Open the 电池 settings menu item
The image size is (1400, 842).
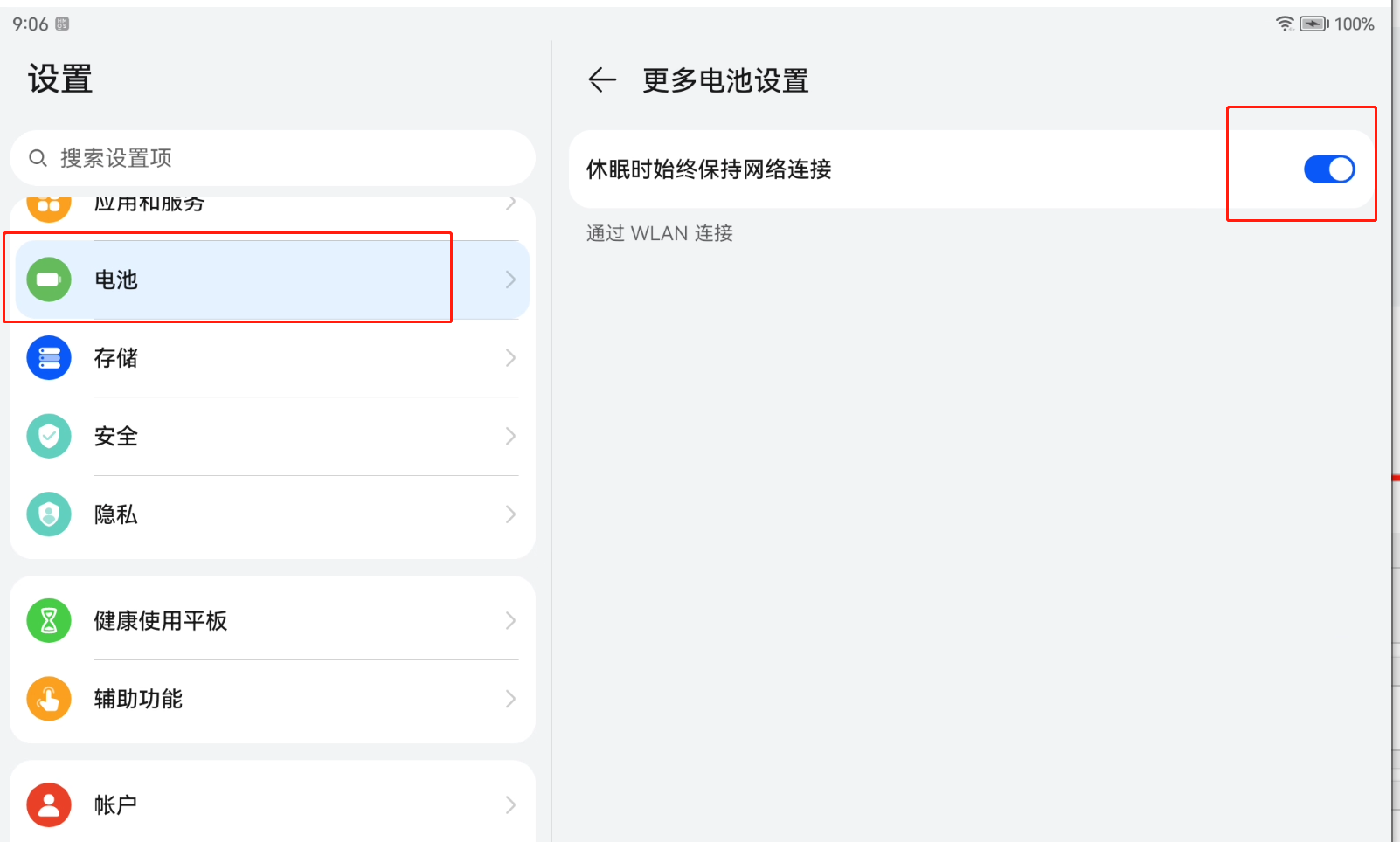coord(116,280)
